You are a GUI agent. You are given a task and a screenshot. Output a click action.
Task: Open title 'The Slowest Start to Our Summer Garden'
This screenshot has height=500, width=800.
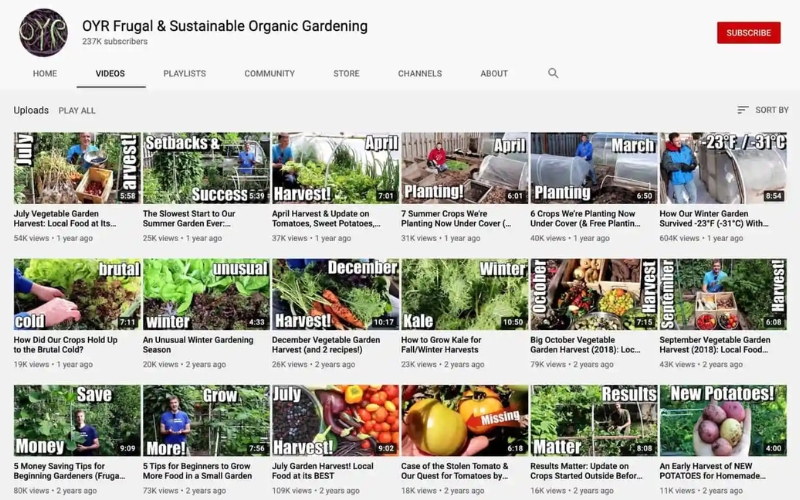(x=189, y=218)
